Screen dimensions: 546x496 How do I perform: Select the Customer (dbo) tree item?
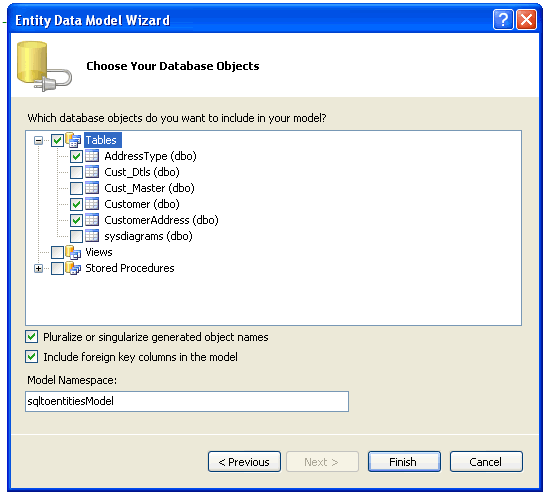tap(142, 204)
